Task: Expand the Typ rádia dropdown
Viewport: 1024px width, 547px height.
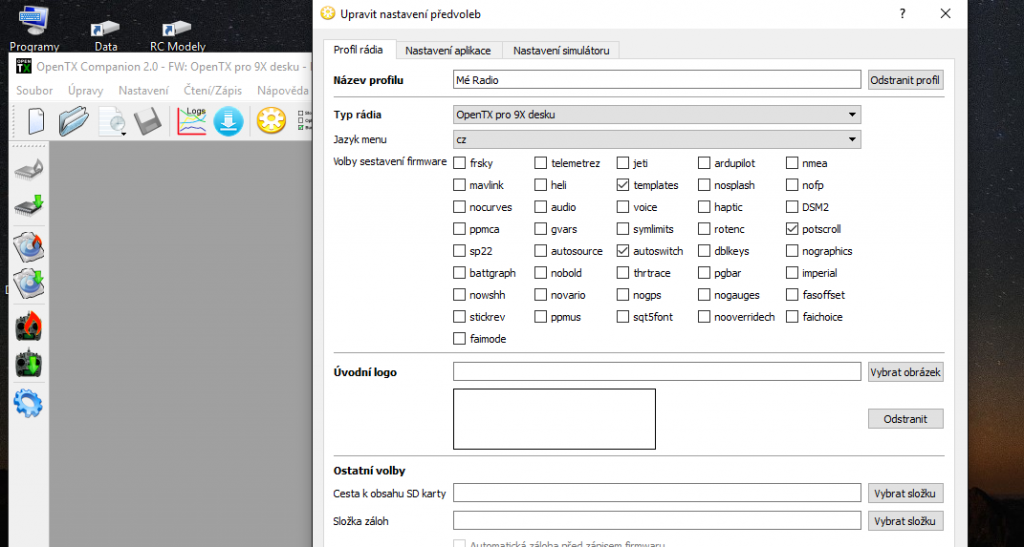Action: (x=656, y=115)
